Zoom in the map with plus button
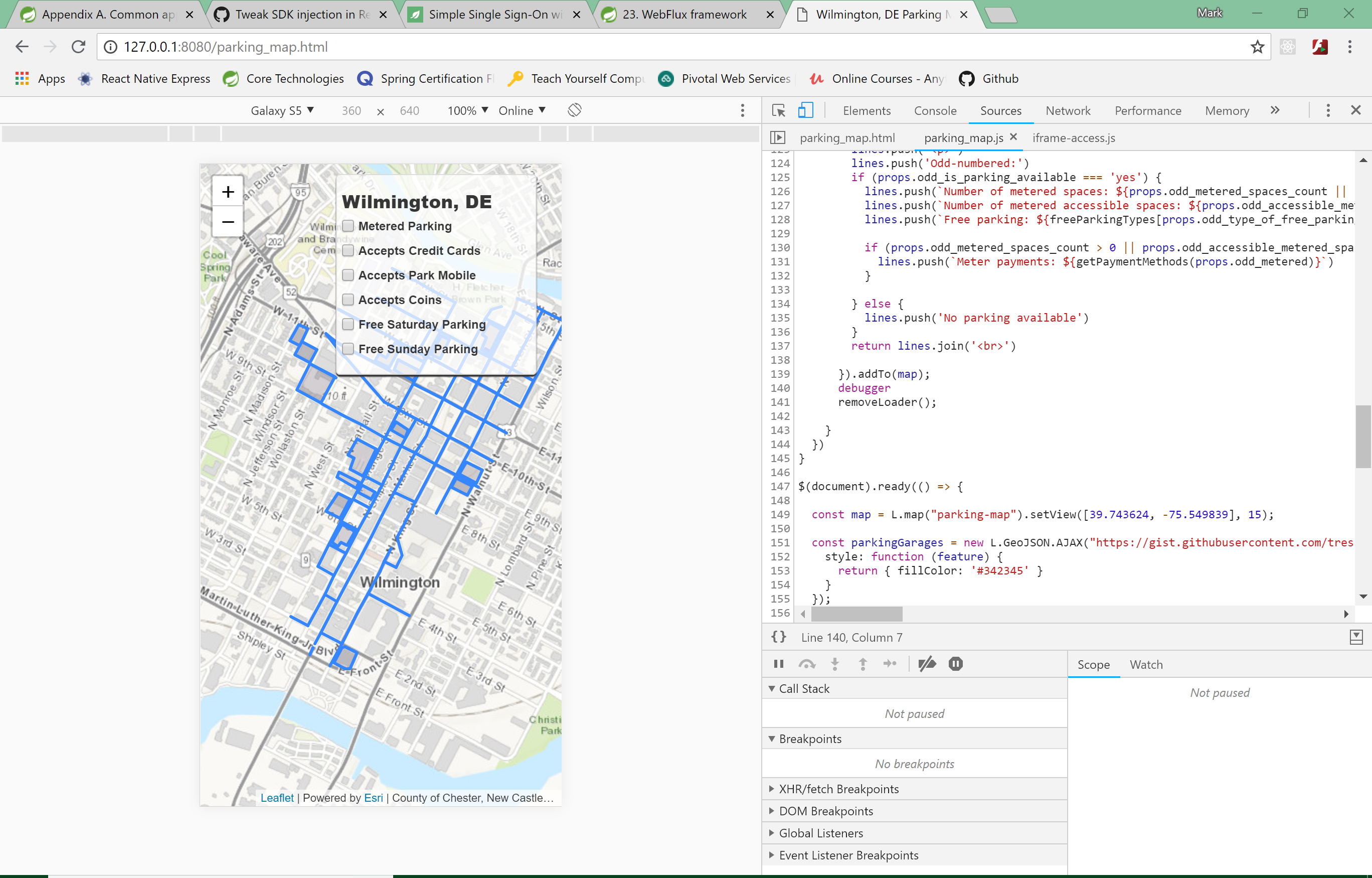Screen dimensions: 1372x878 (228, 192)
